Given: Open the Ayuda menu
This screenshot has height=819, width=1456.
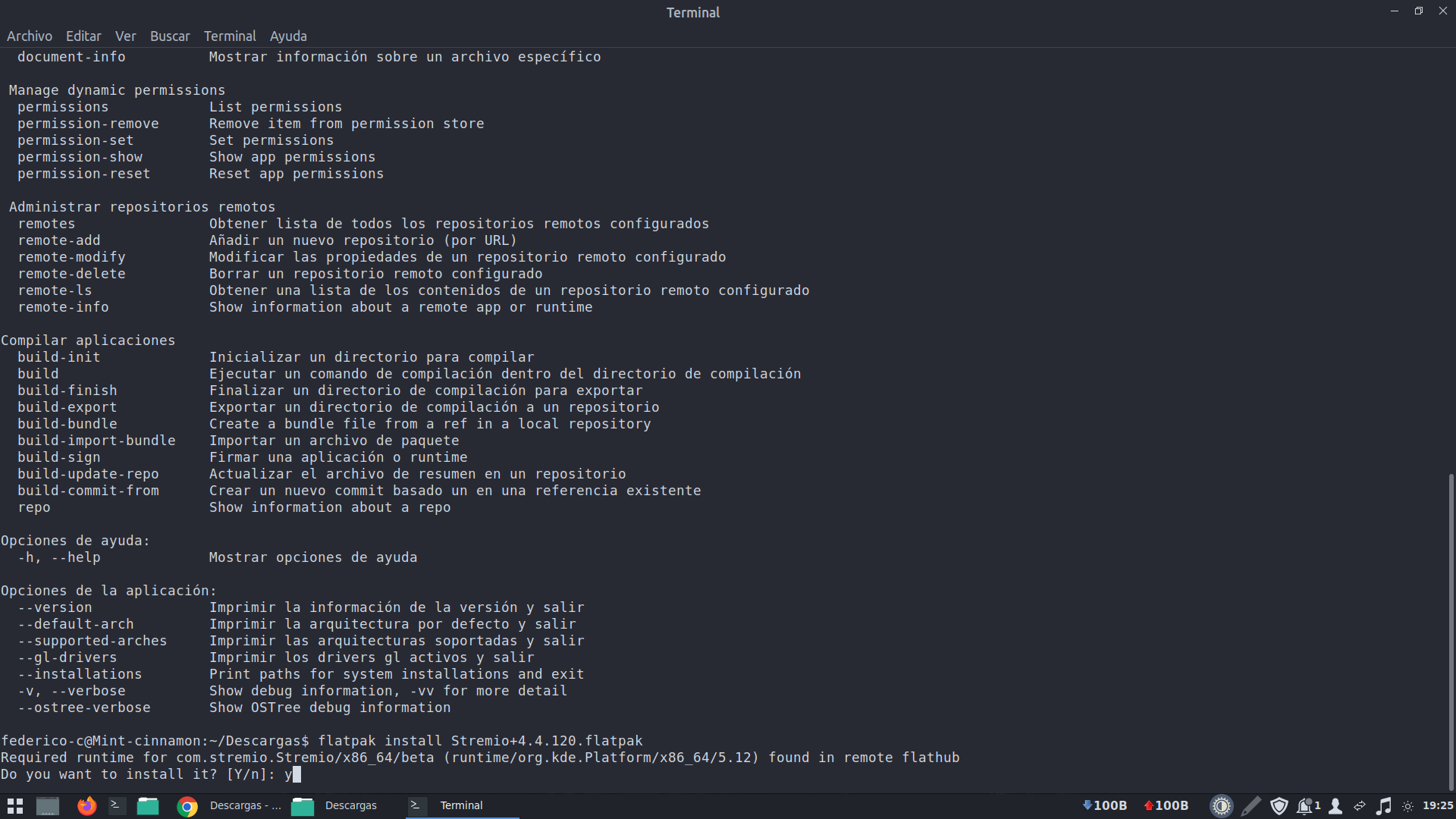Looking at the screenshot, I should click(x=288, y=36).
